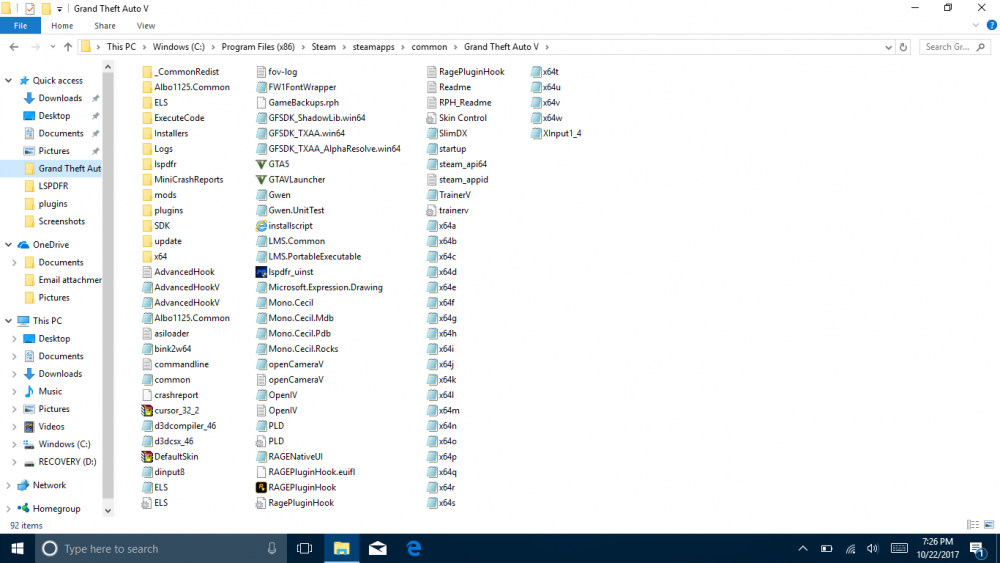Open Email attachments under OneDrive
Viewport: 1000px width, 563px height.
click(x=70, y=280)
